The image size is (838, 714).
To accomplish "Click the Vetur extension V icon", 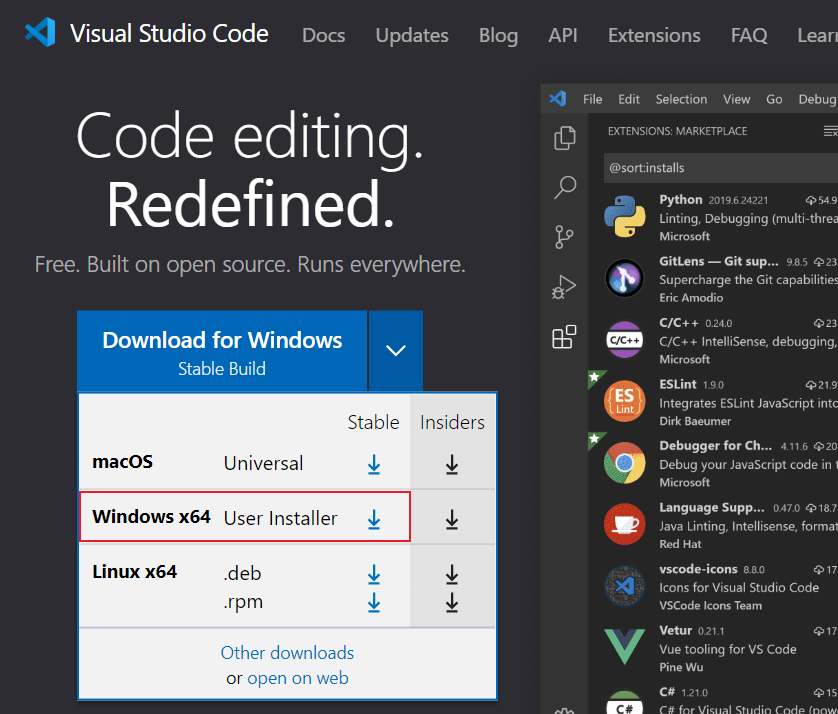I will click(624, 647).
